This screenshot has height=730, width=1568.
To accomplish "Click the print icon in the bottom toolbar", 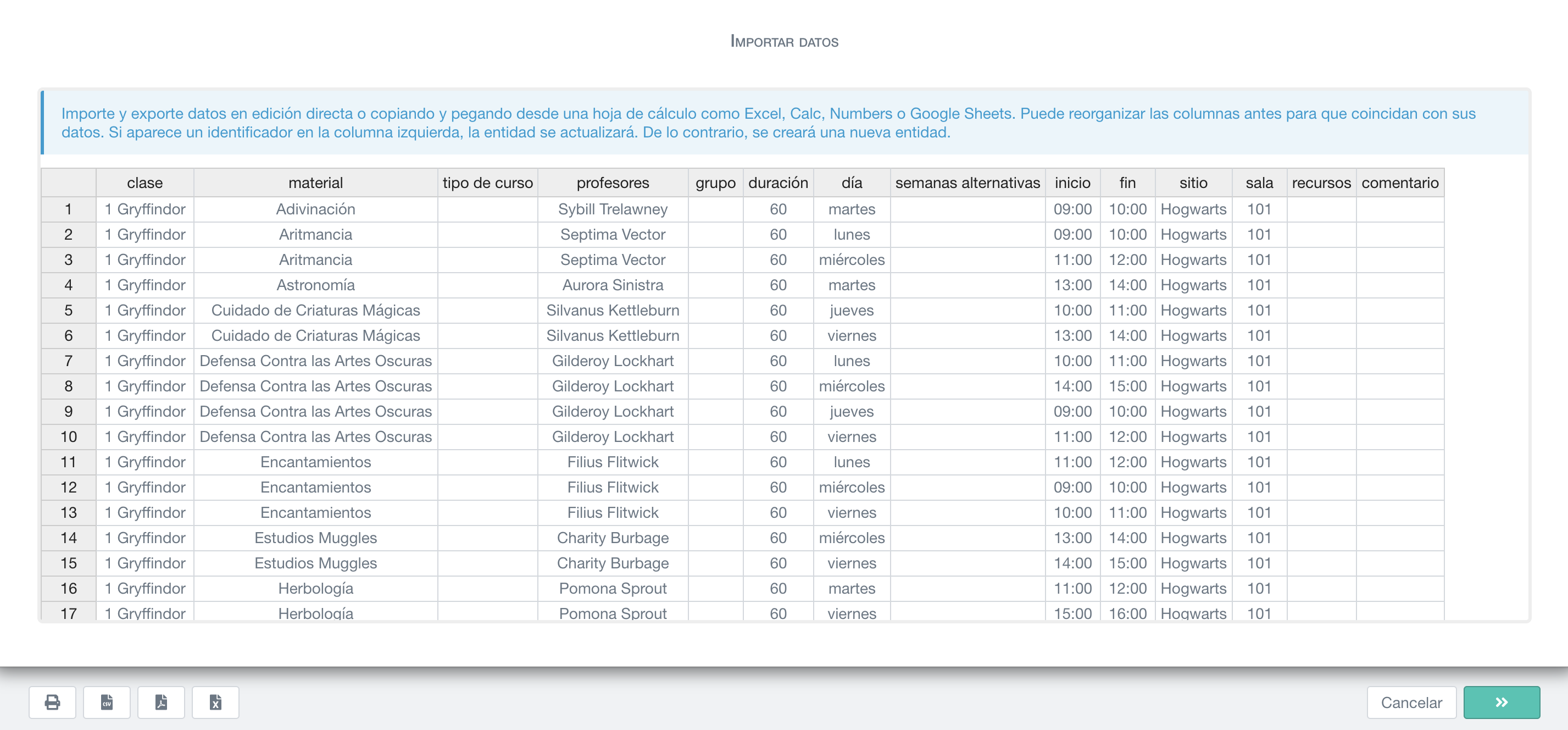I will click(52, 702).
